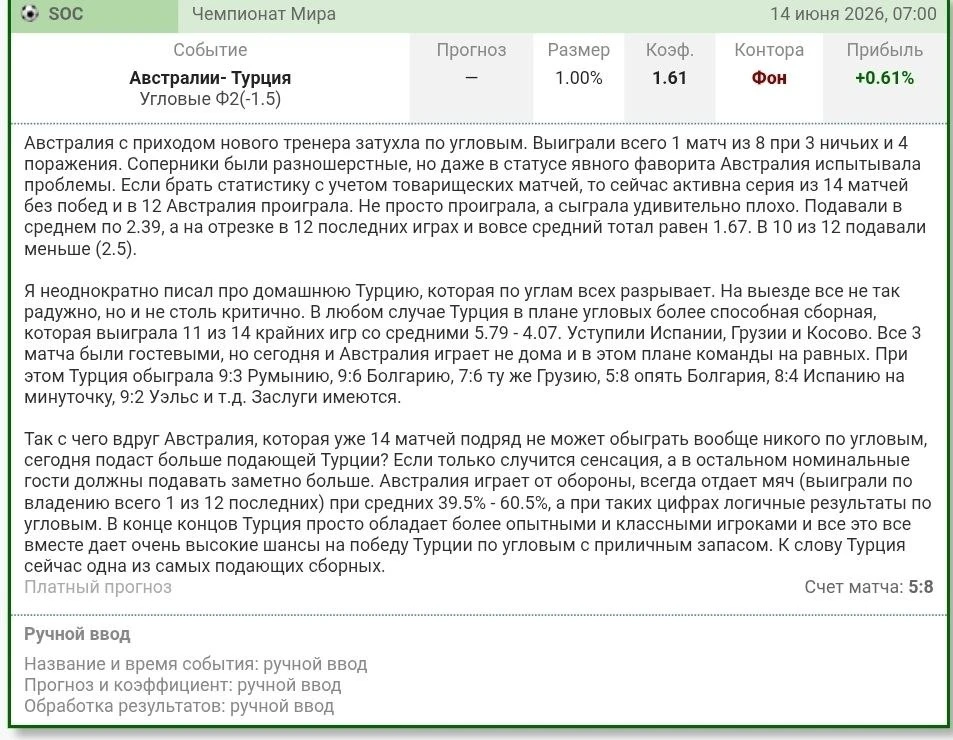Screen dimensions: 953x740
Task: Click the Платный прогноз label
Action: tap(98, 587)
